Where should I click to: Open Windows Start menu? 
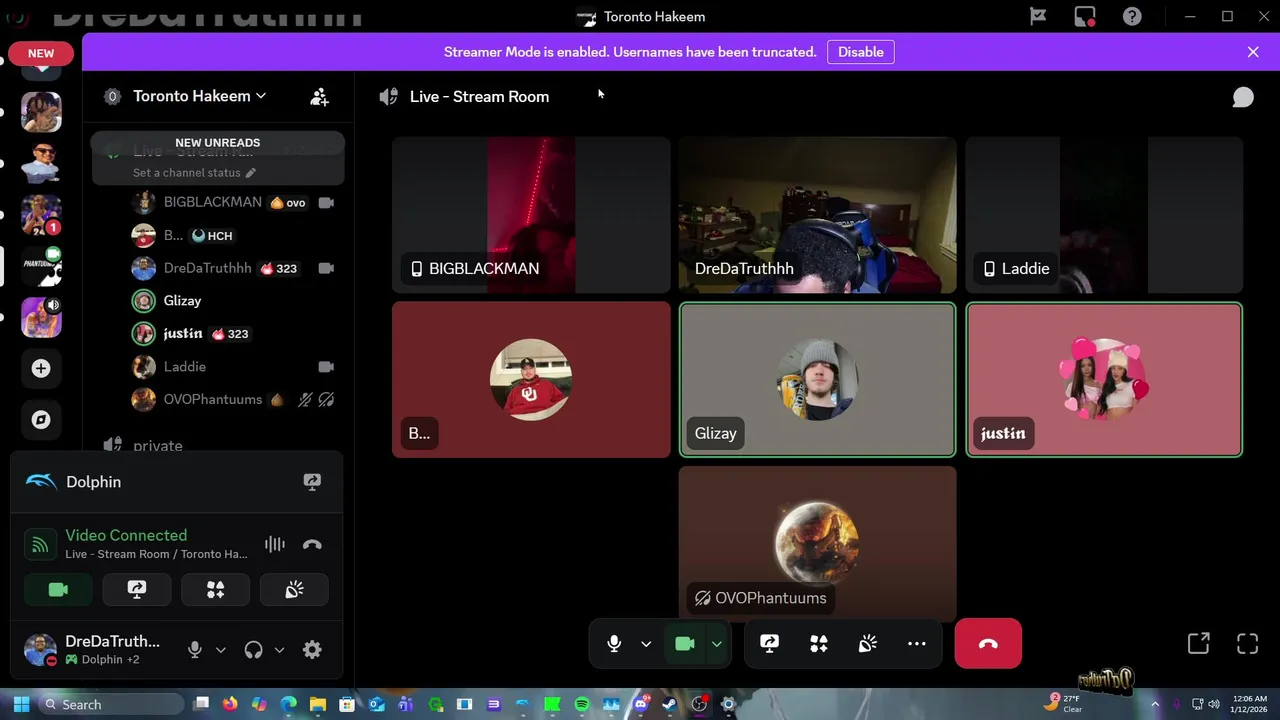21,704
